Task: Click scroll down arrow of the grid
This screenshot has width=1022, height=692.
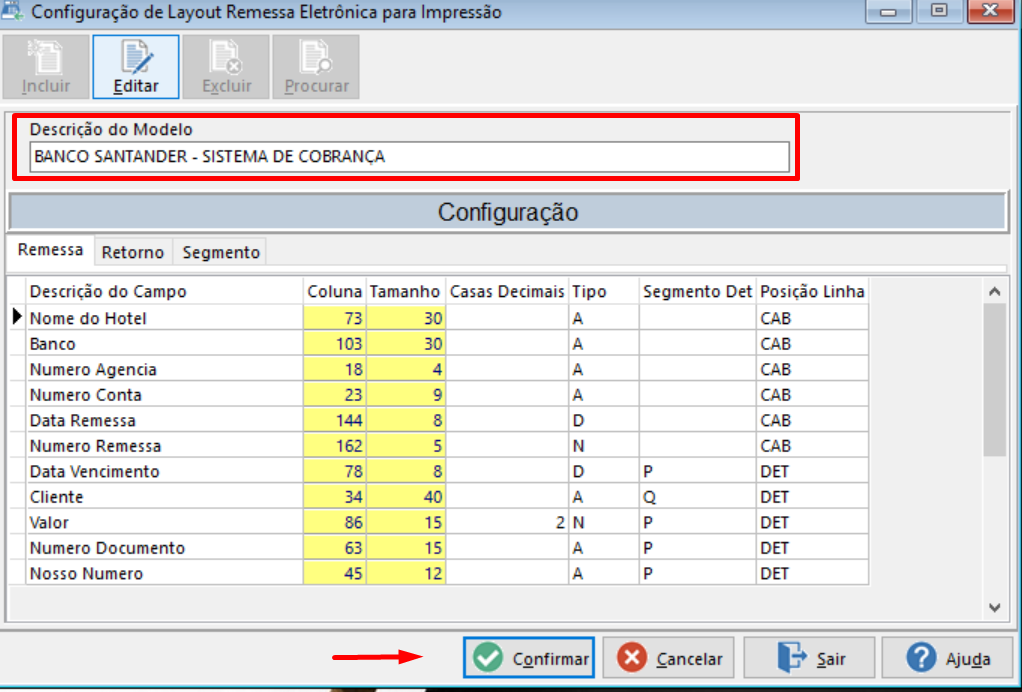Action: pyautogui.click(x=994, y=607)
